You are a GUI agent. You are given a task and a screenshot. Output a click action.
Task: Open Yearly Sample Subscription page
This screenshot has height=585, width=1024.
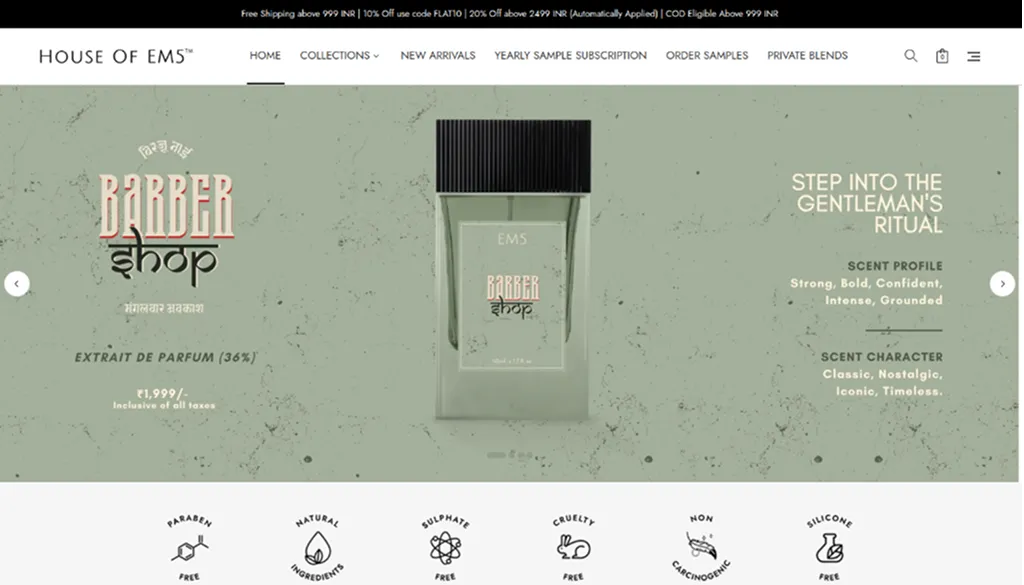[570, 55]
